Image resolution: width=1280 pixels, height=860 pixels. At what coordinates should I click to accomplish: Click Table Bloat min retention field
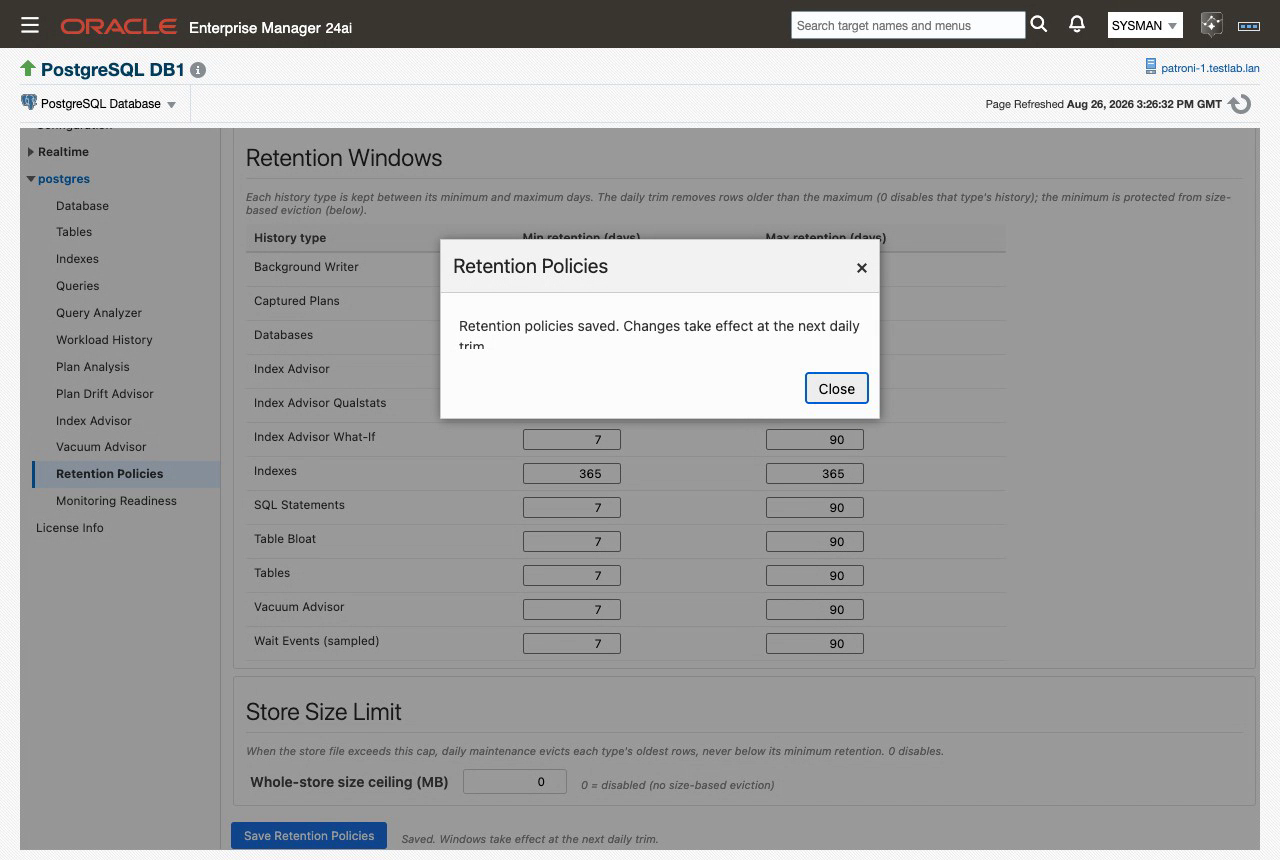pos(572,541)
